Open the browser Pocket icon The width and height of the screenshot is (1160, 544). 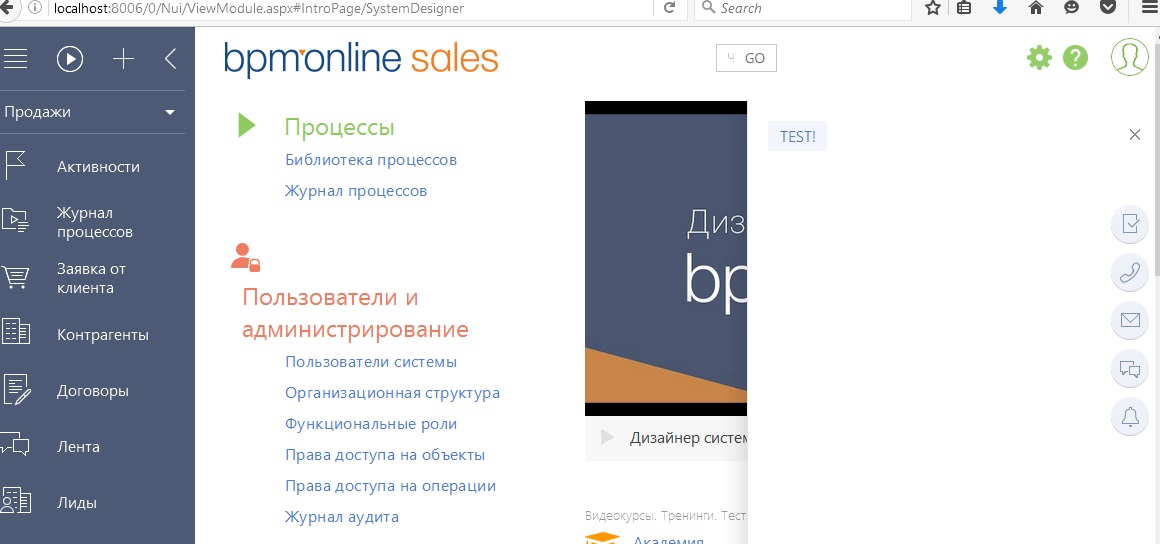(x=1107, y=7)
